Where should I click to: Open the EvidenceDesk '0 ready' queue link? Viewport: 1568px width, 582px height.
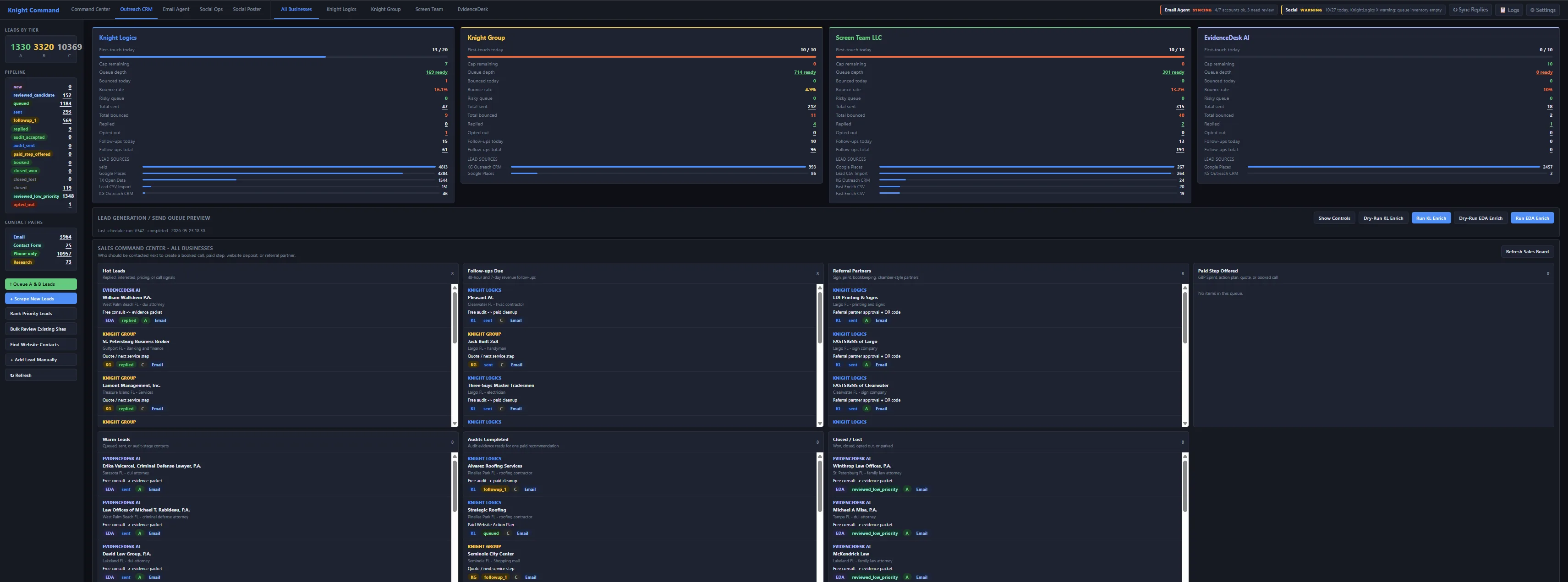click(1544, 72)
